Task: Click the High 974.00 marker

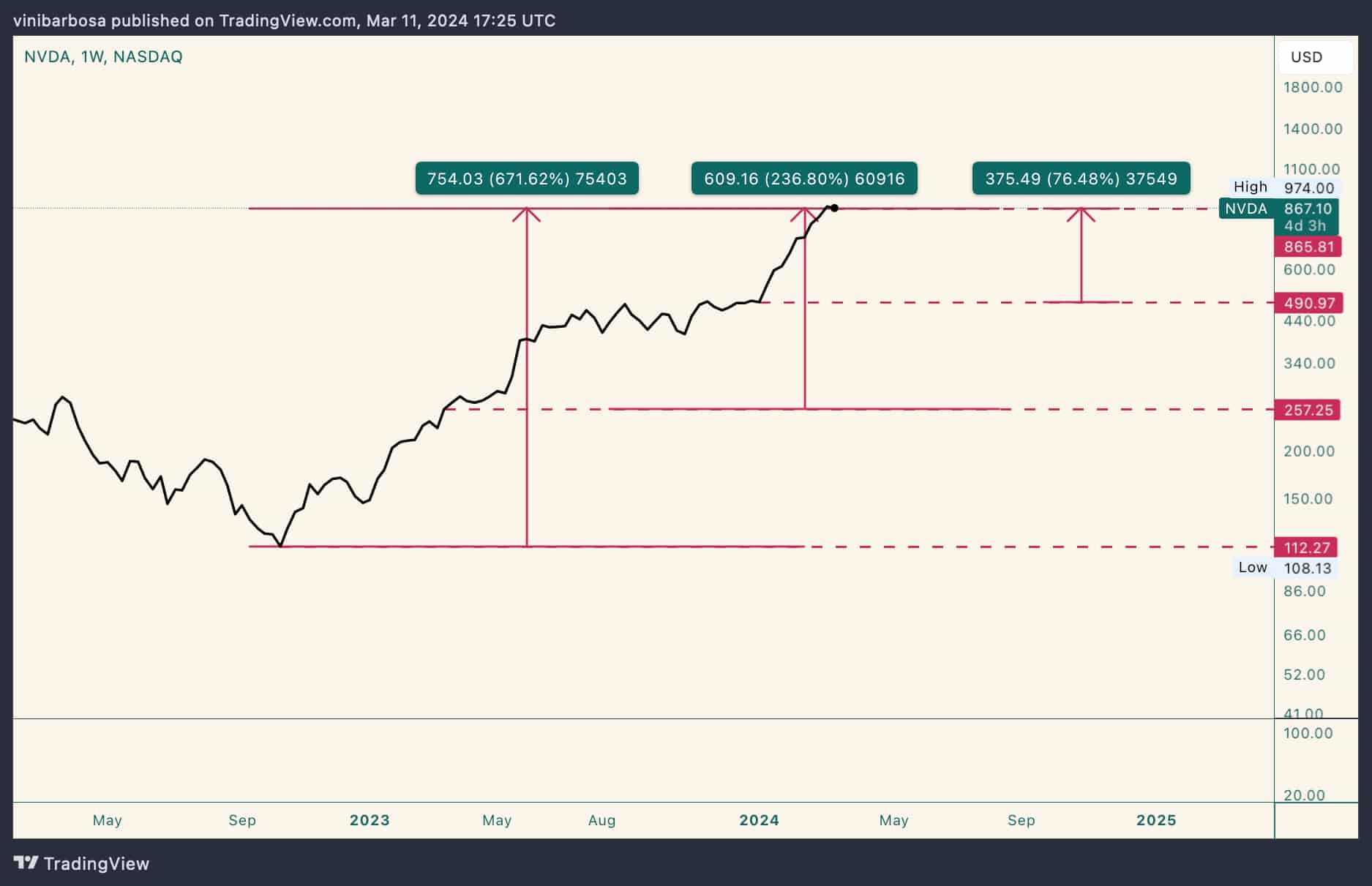Action: coord(1284,187)
